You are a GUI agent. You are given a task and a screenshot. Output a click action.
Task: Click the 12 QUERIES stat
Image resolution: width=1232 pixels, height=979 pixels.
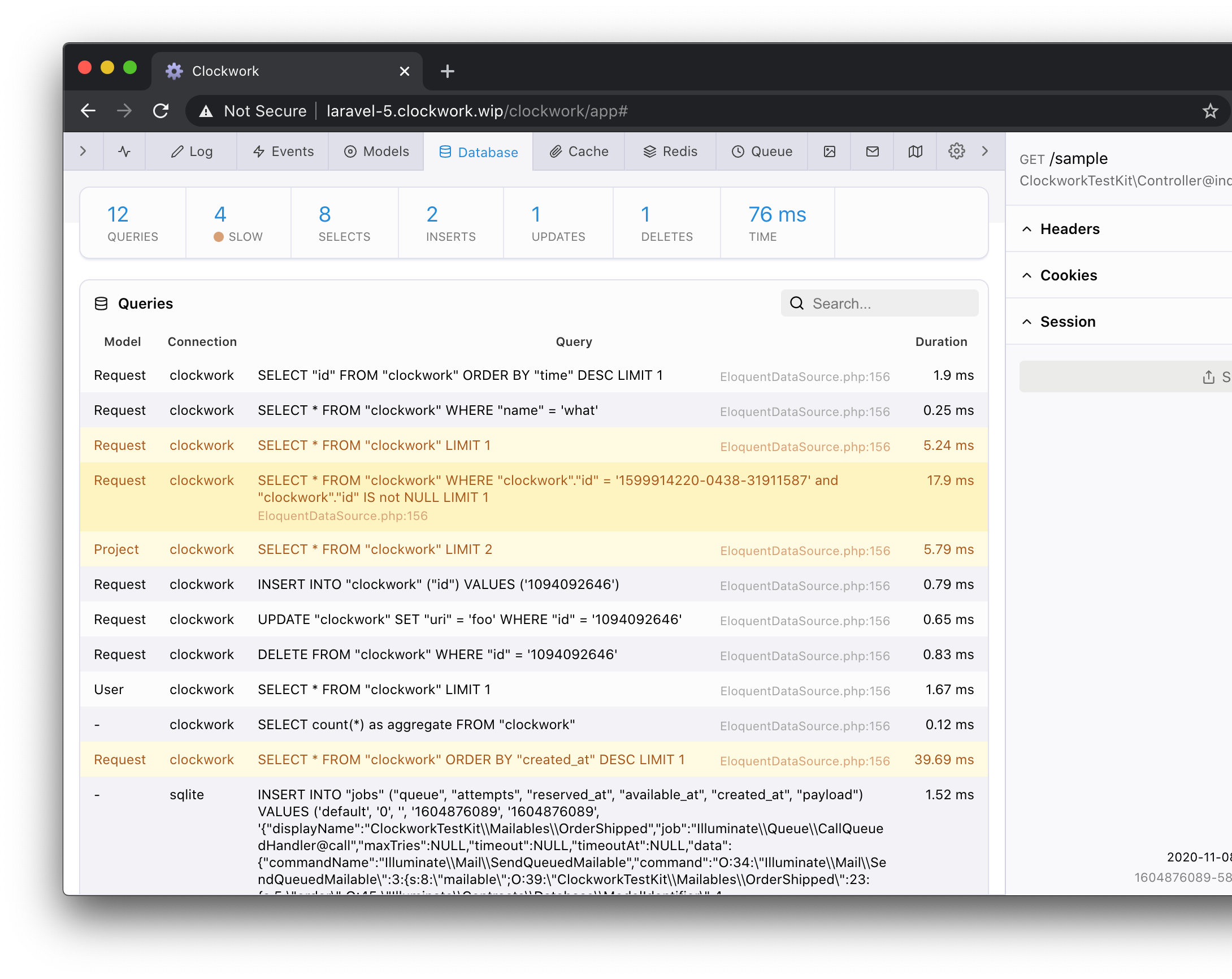133,223
